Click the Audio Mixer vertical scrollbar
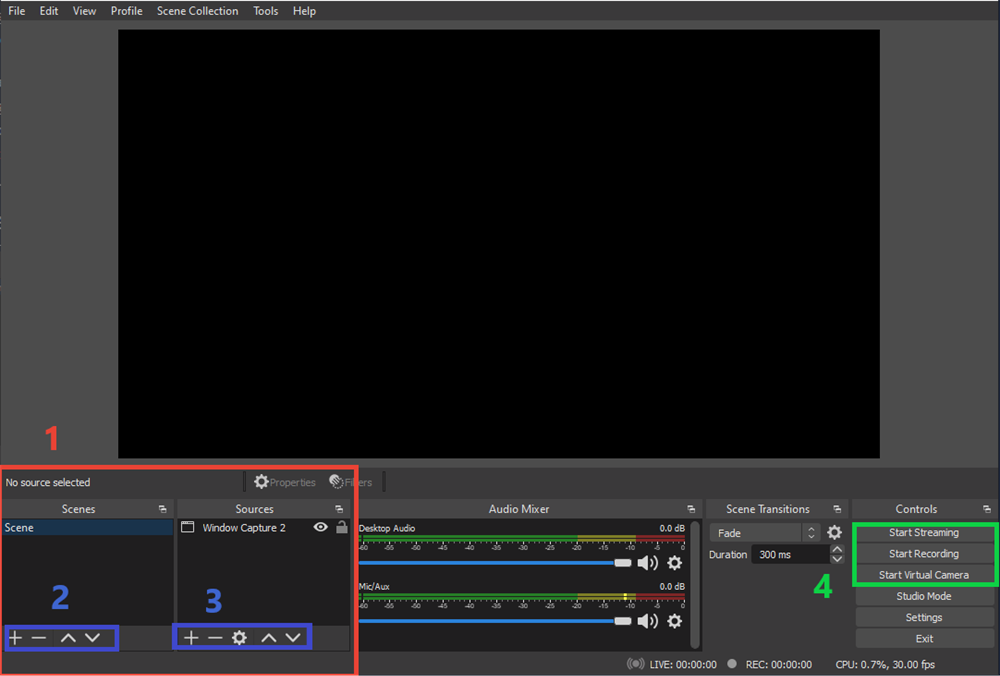Viewport: 1000px width, 676px height. pos(696,585)
